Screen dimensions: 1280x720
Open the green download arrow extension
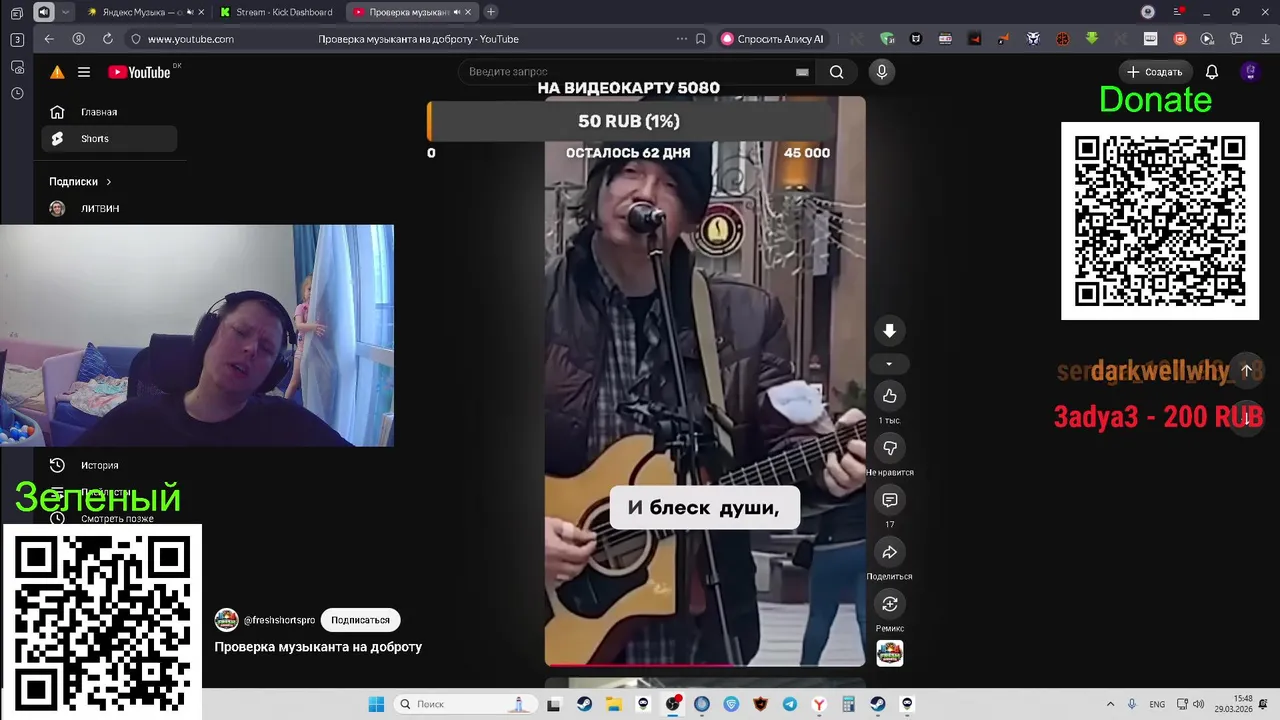point(1092,39)
